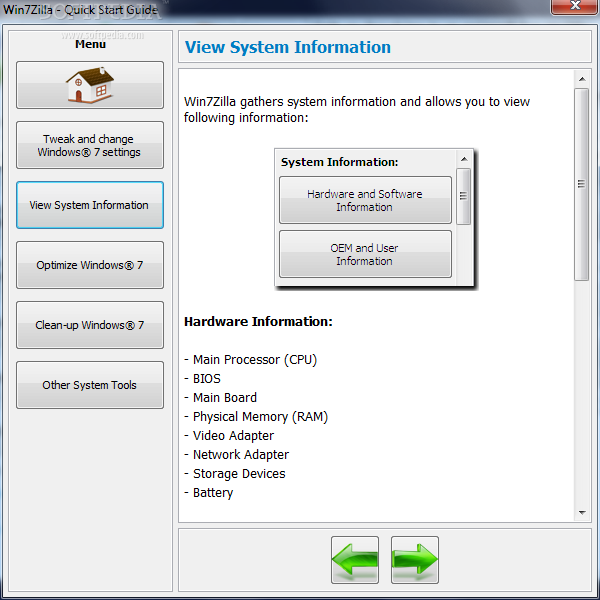Open Optimize Windows 7 section

tap(90, 265)
